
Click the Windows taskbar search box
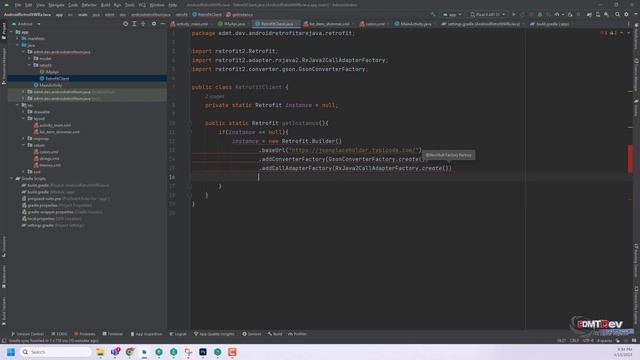[56, 352]
